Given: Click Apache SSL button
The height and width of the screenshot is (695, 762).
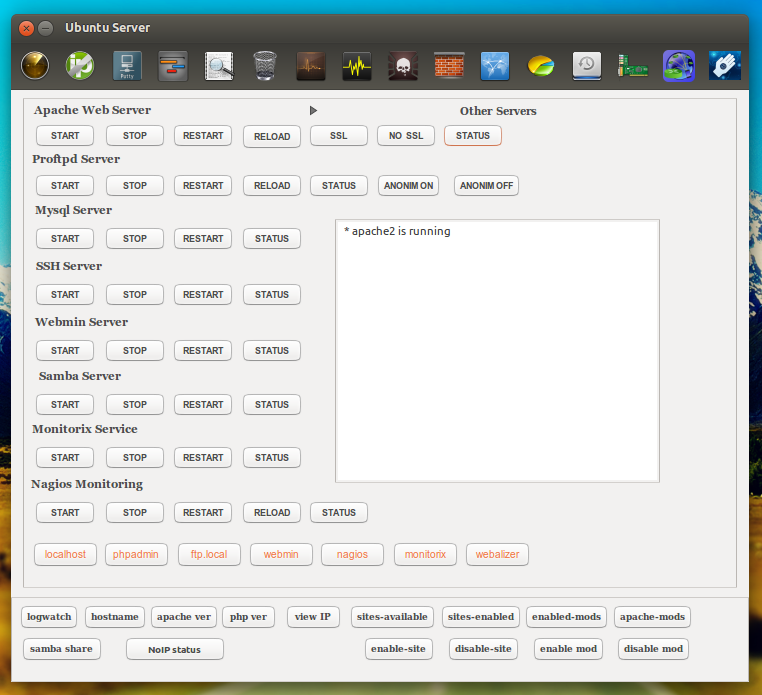Looking at the screenshot, I should 339,136.
